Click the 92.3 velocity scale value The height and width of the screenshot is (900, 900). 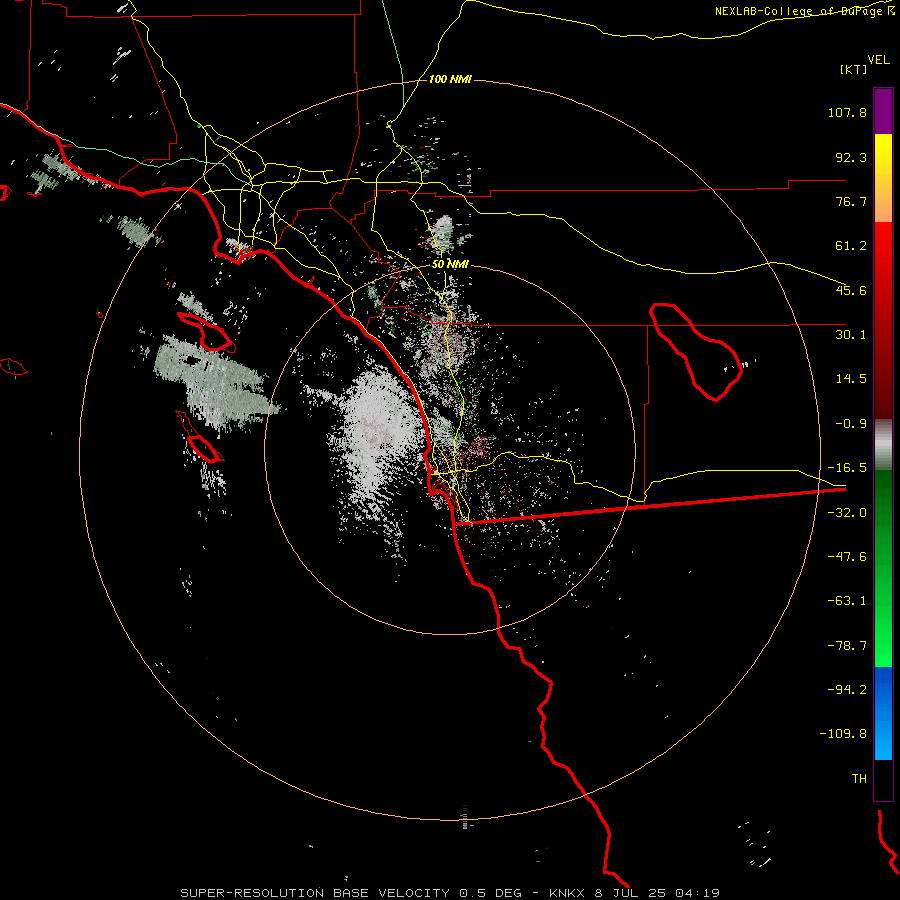851,157
